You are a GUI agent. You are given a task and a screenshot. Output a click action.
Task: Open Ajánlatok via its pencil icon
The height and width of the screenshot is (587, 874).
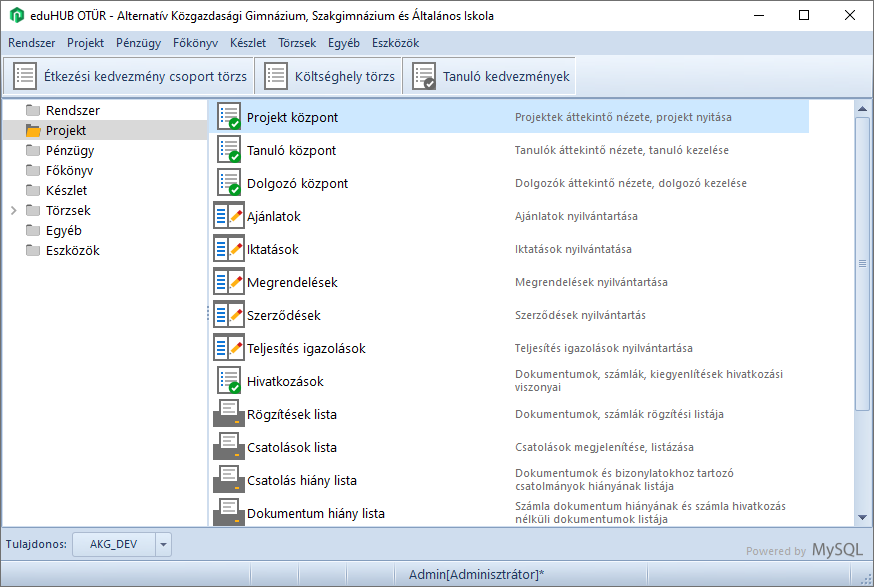[229, 216]
